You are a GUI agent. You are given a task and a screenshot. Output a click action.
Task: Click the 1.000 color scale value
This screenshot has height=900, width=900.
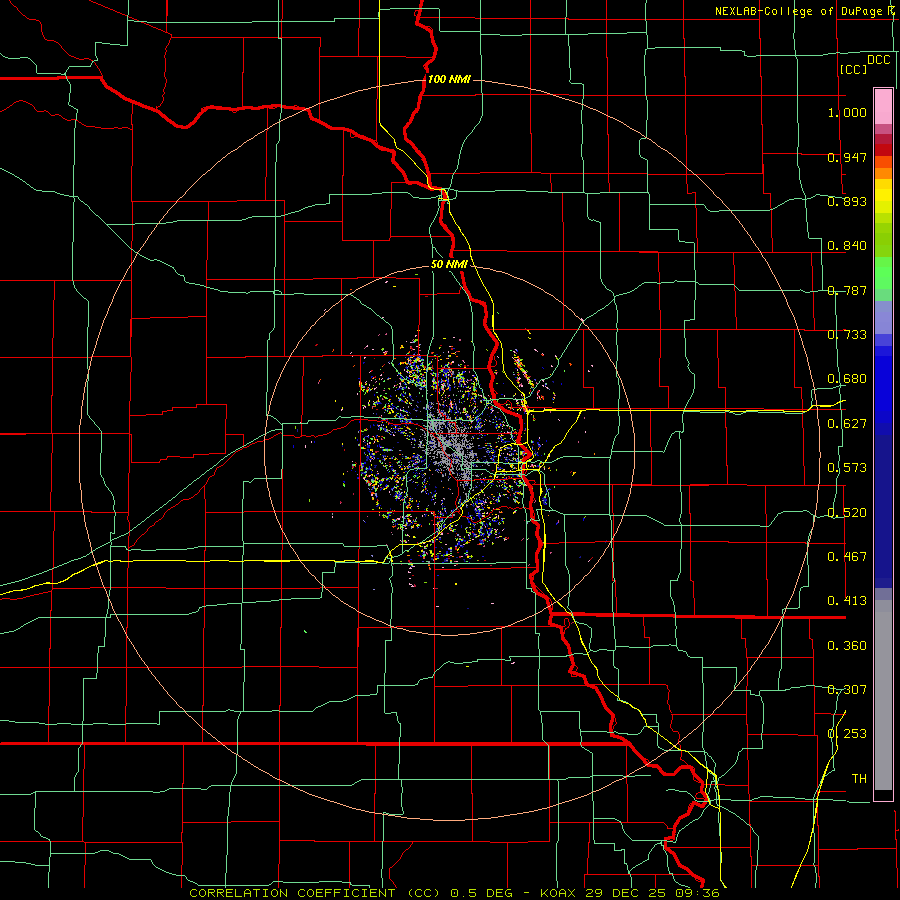[847, 112]
